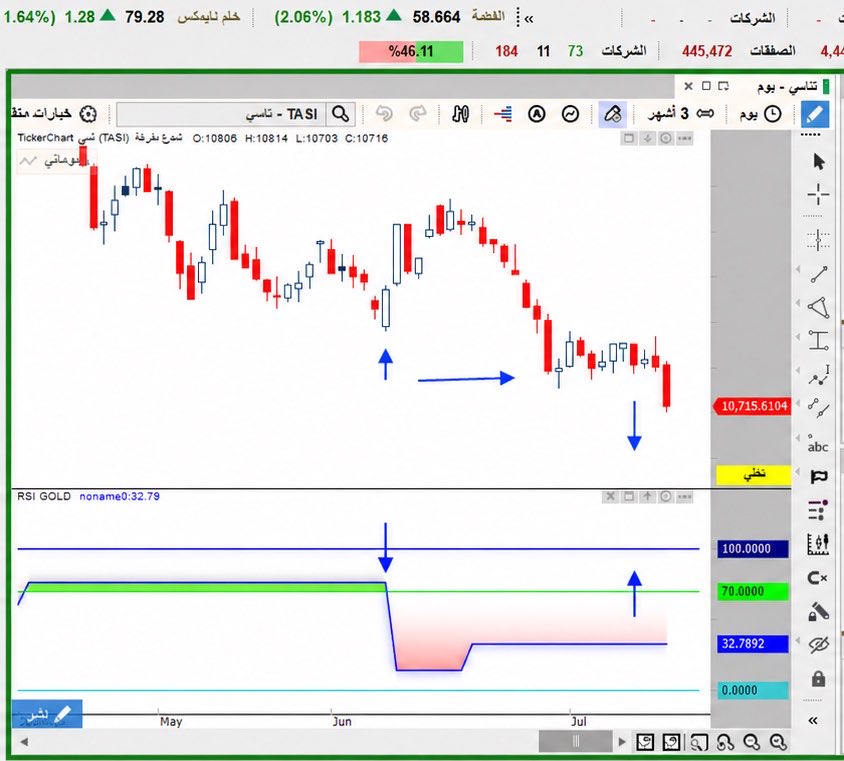Select the abc text annotation tool
Image resolution: width=844 pixels, height=761 pixels.
[818, 443]
